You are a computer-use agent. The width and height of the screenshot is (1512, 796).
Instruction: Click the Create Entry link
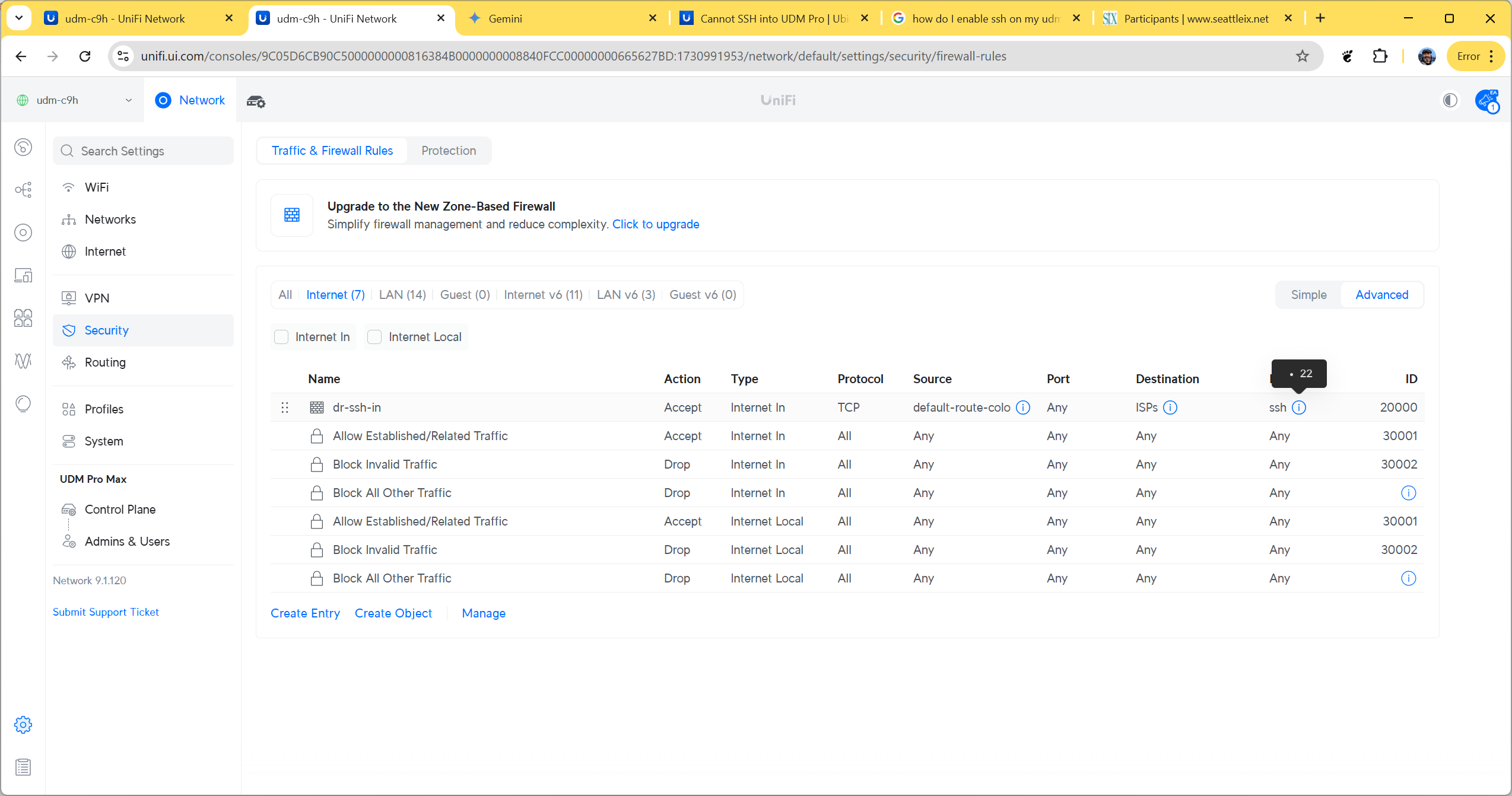click(x=305, y=613)
